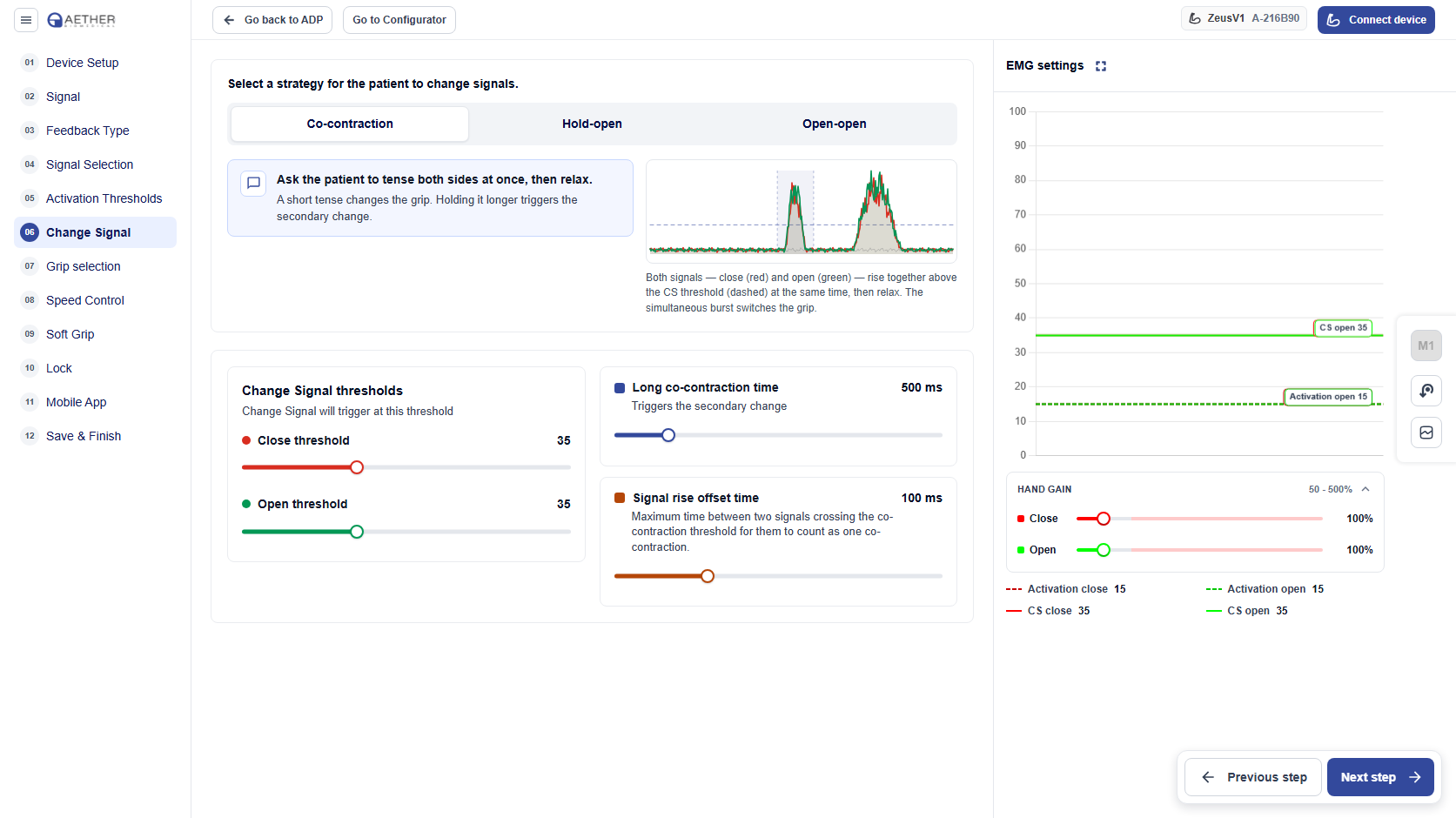Click Close threshold slider handle
The width and height of the screenshot is (1456, 818).
point(357,467)
